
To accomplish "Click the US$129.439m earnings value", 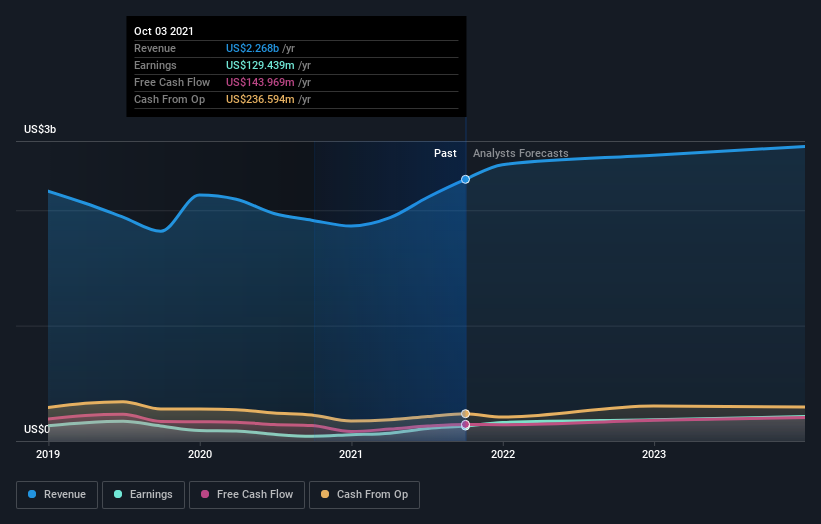I will 260,65.
